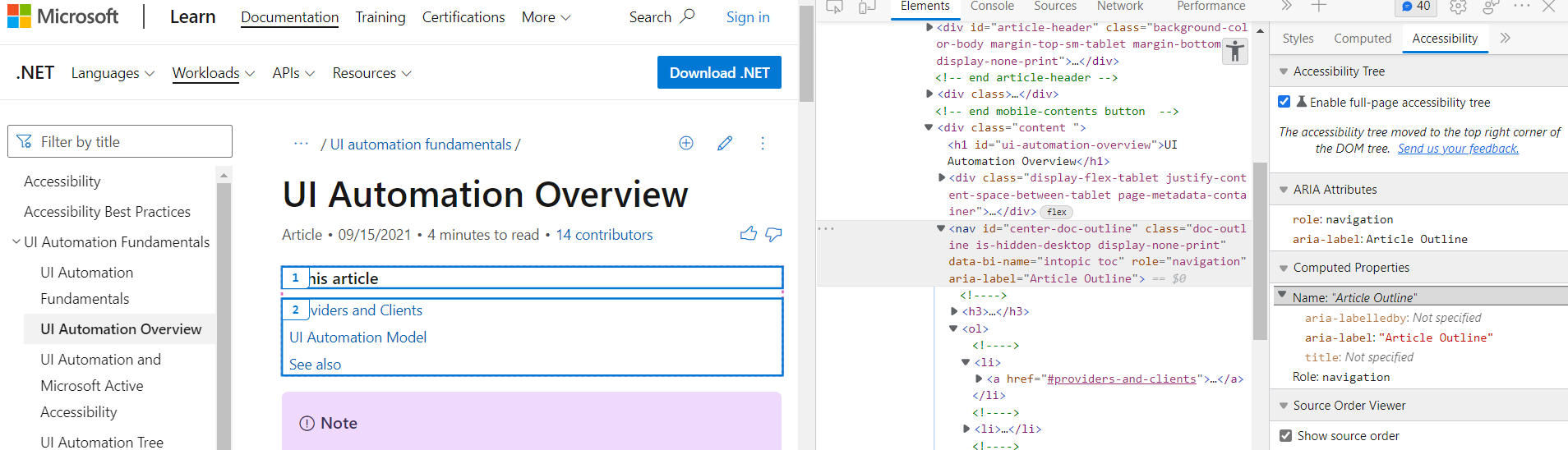Open the UI Automation Model link

click(x=357, y=337)
